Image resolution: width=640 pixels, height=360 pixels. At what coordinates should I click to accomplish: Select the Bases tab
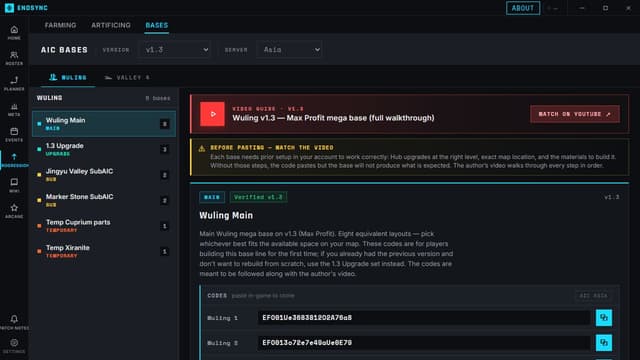pos(157,25)
